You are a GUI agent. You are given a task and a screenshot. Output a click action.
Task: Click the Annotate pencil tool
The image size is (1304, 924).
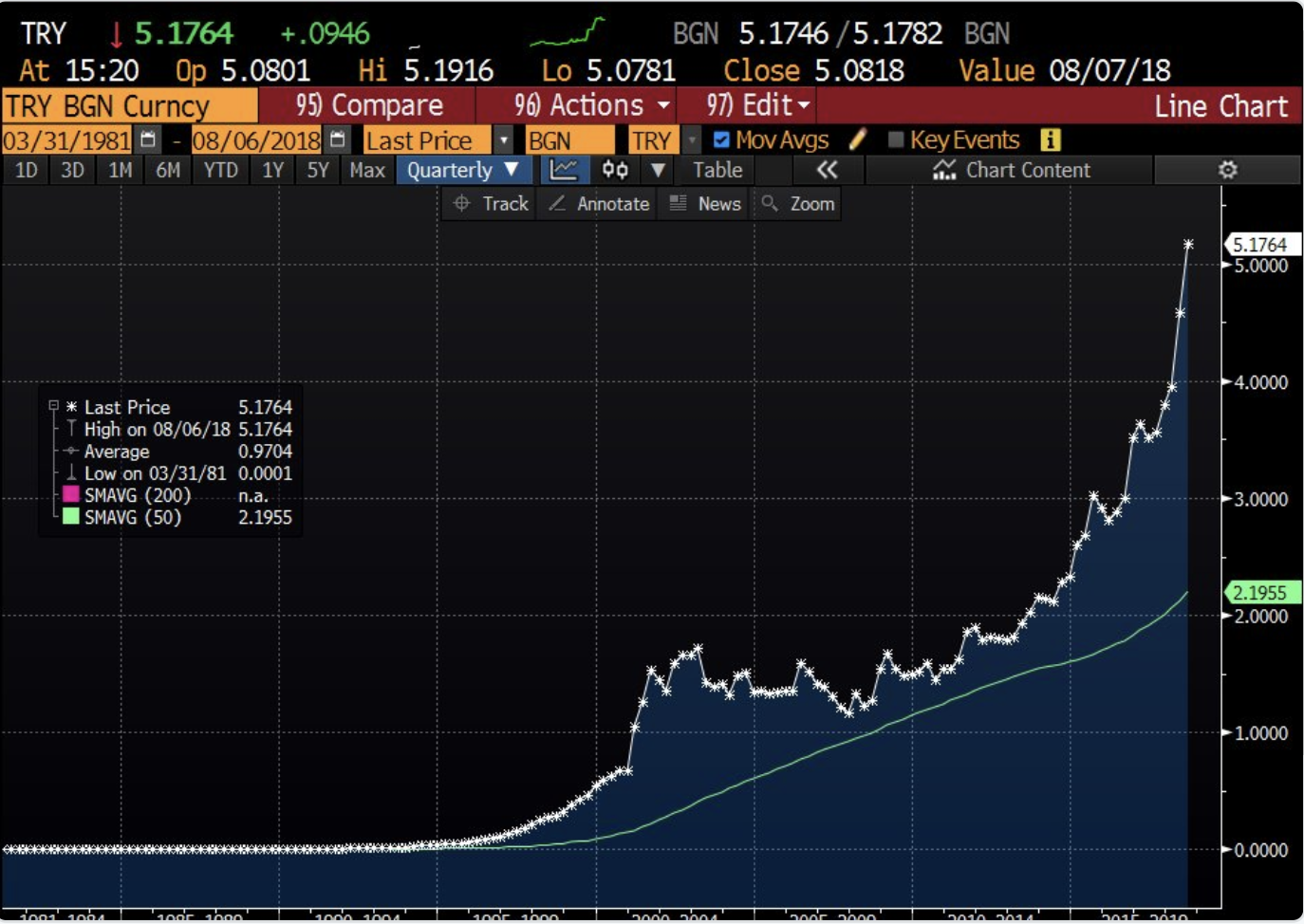click(599, 203)
